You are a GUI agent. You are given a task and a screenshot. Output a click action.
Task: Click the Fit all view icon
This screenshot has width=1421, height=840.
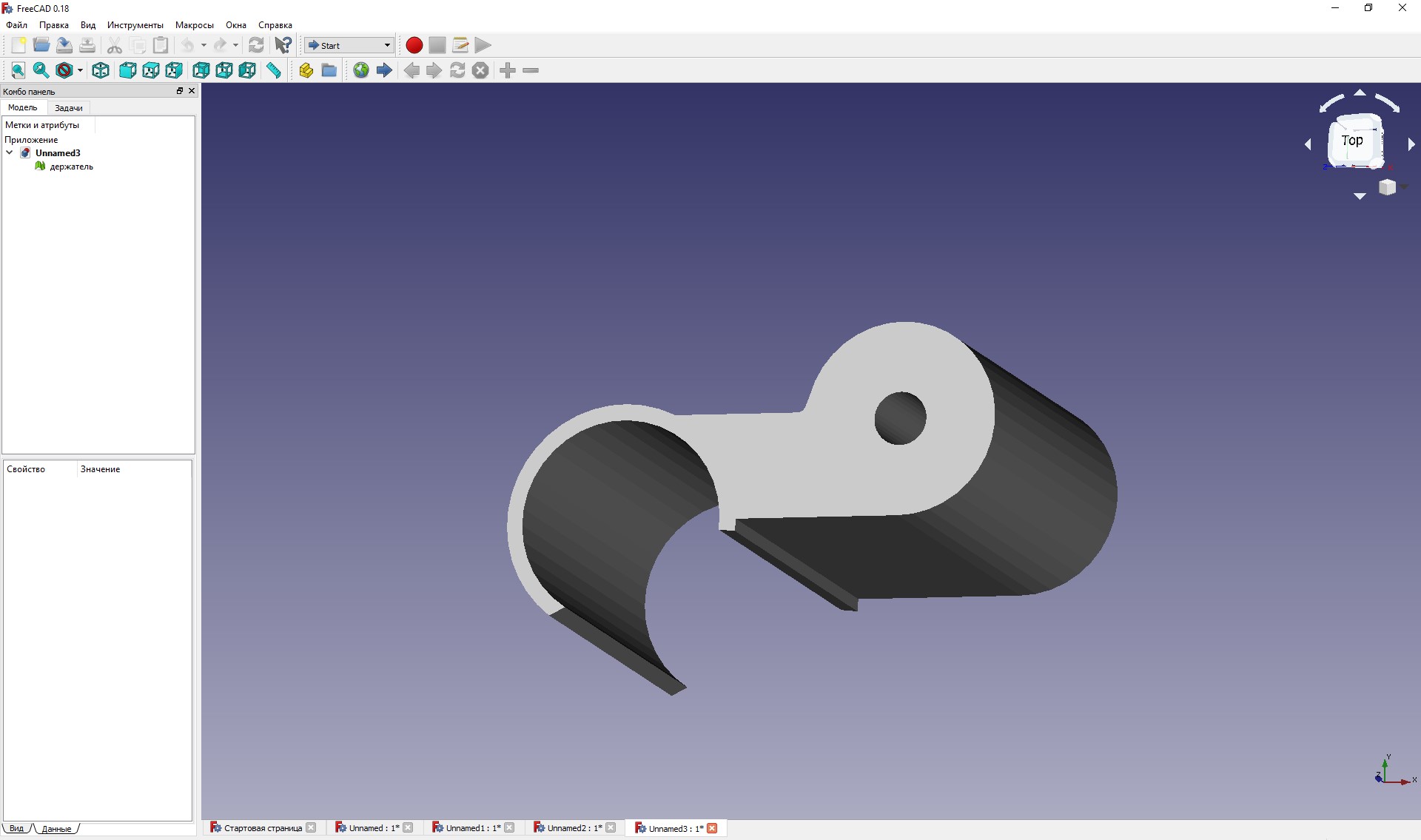tap(19, 70)
